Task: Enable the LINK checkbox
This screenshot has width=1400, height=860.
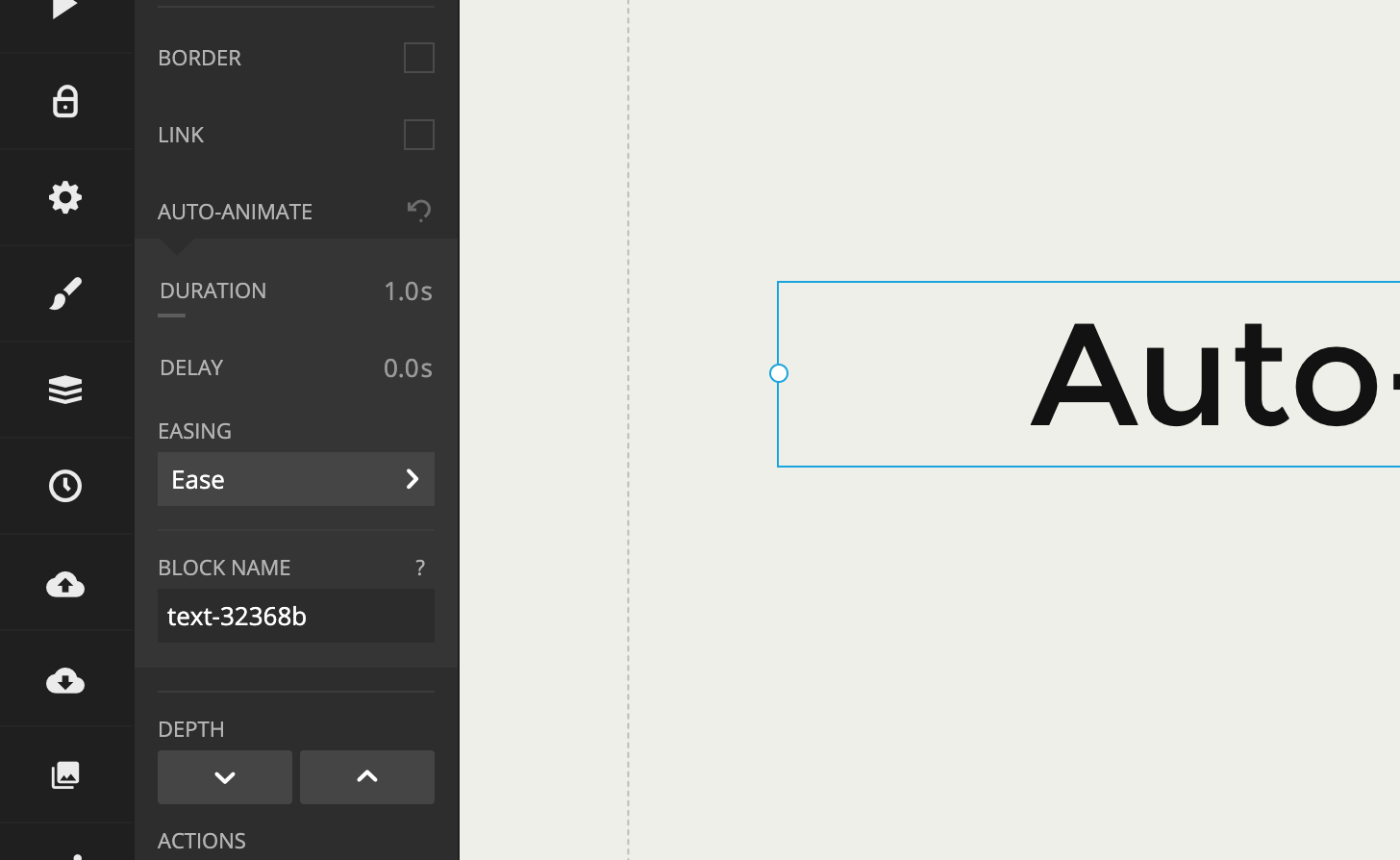Action: [x=419, y=135]
